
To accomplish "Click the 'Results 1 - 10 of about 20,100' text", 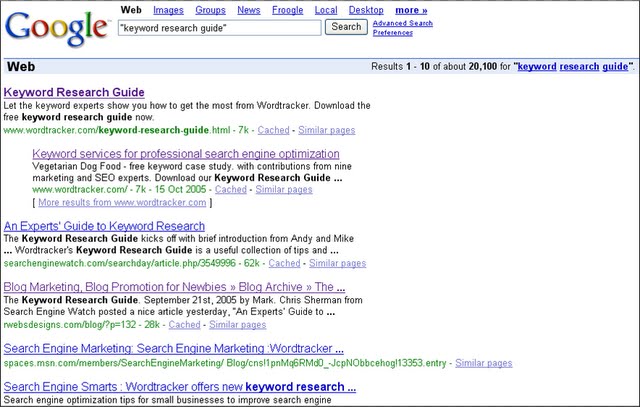I will pos(434,67).
